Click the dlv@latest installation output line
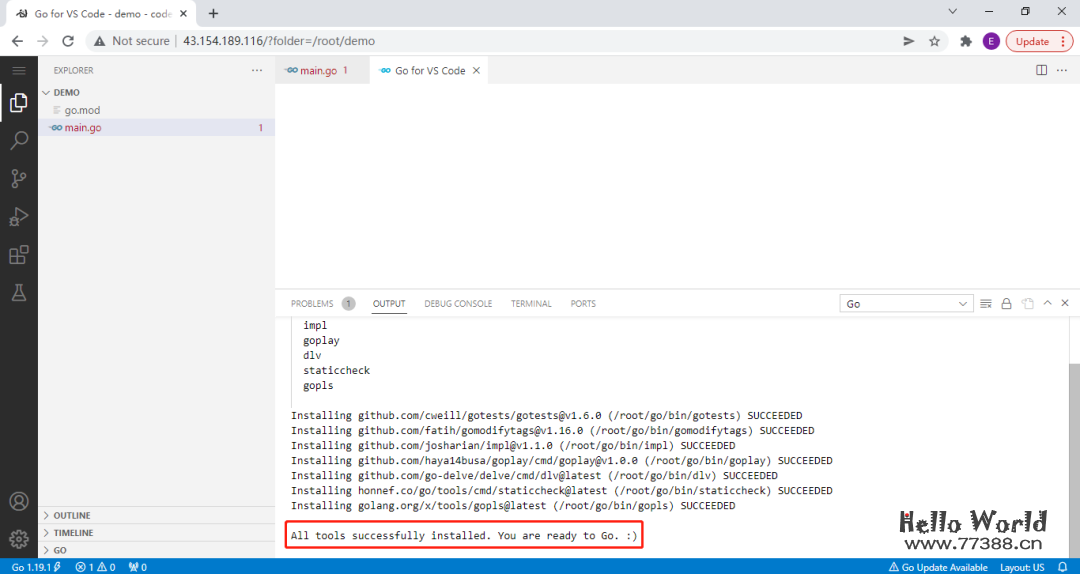The height and width of the screenshot is (574, 1080). [534, 475]
